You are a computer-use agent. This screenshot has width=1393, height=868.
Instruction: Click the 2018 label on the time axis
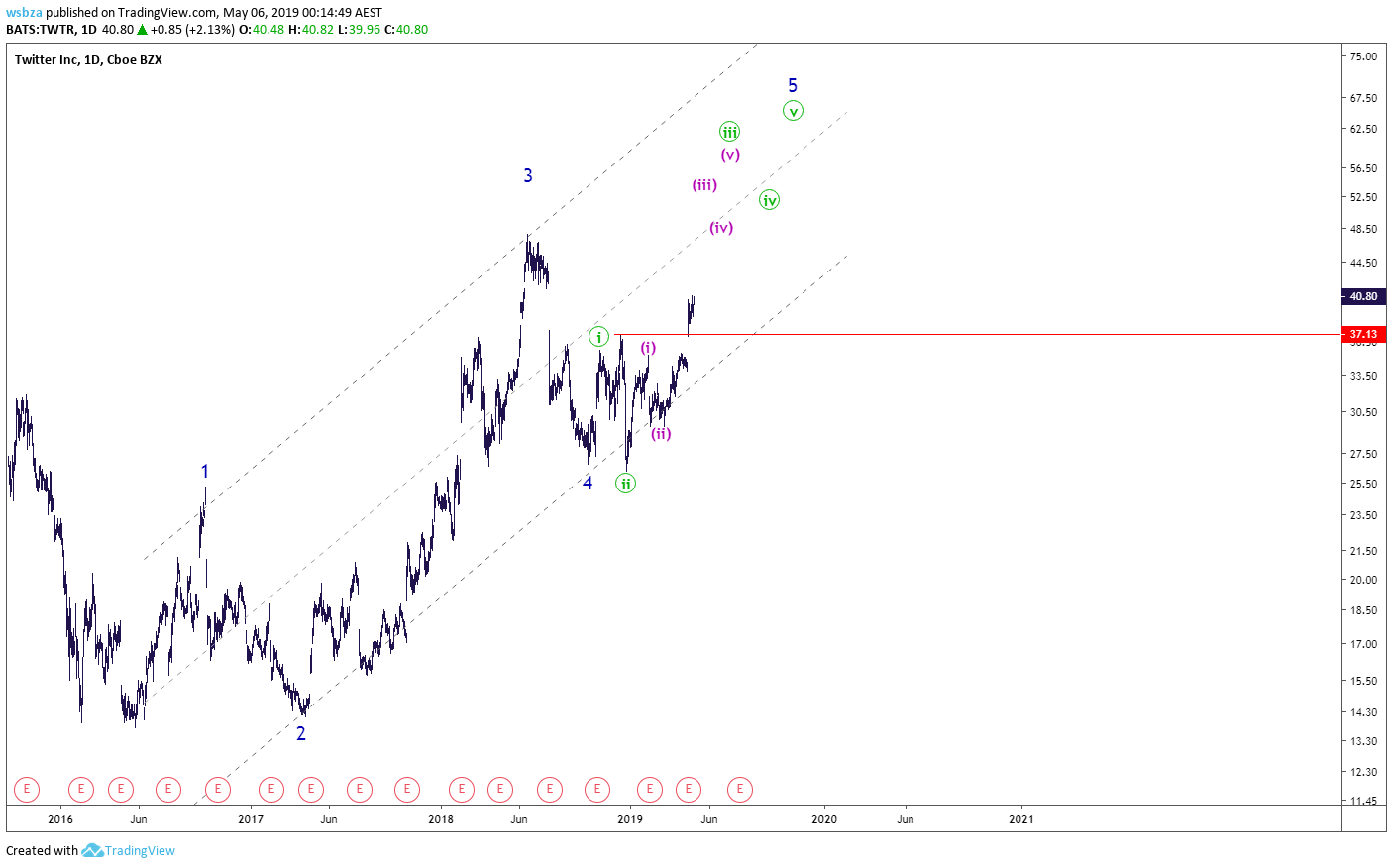(441, 819)
